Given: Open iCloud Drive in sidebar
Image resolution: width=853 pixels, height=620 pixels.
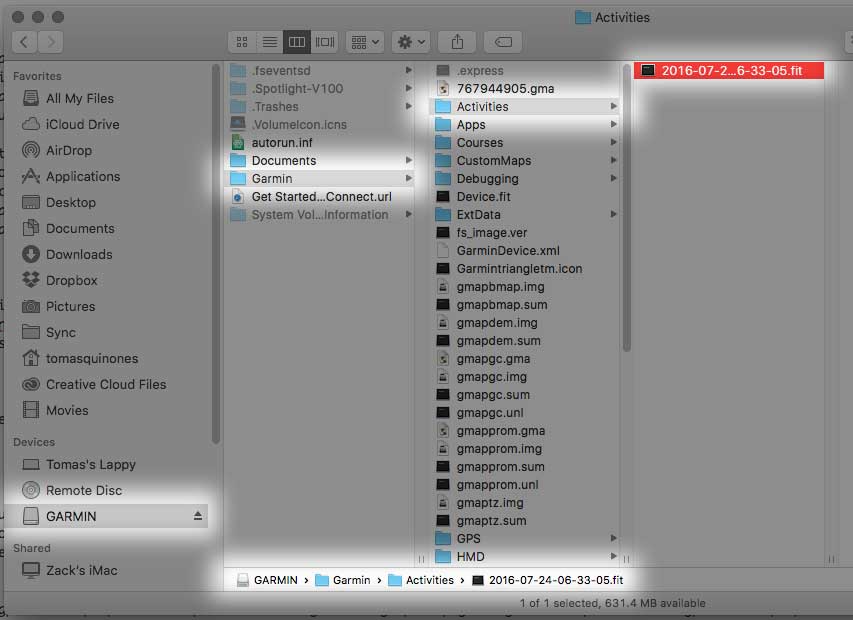Looking at the screenshot, I should coord(70,125).
